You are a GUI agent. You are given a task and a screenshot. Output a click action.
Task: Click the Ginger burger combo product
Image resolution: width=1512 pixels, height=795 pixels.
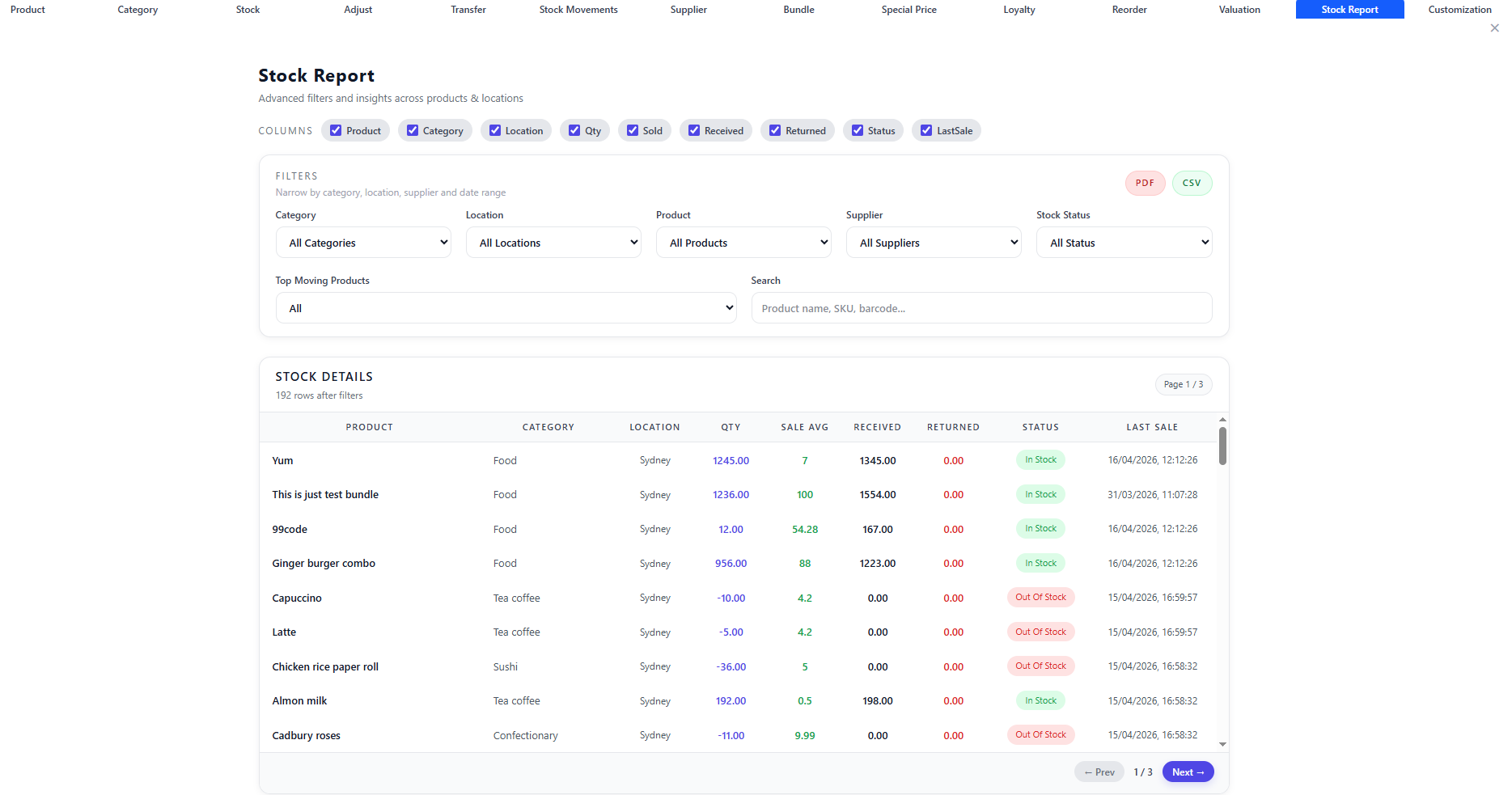point(324,564)
